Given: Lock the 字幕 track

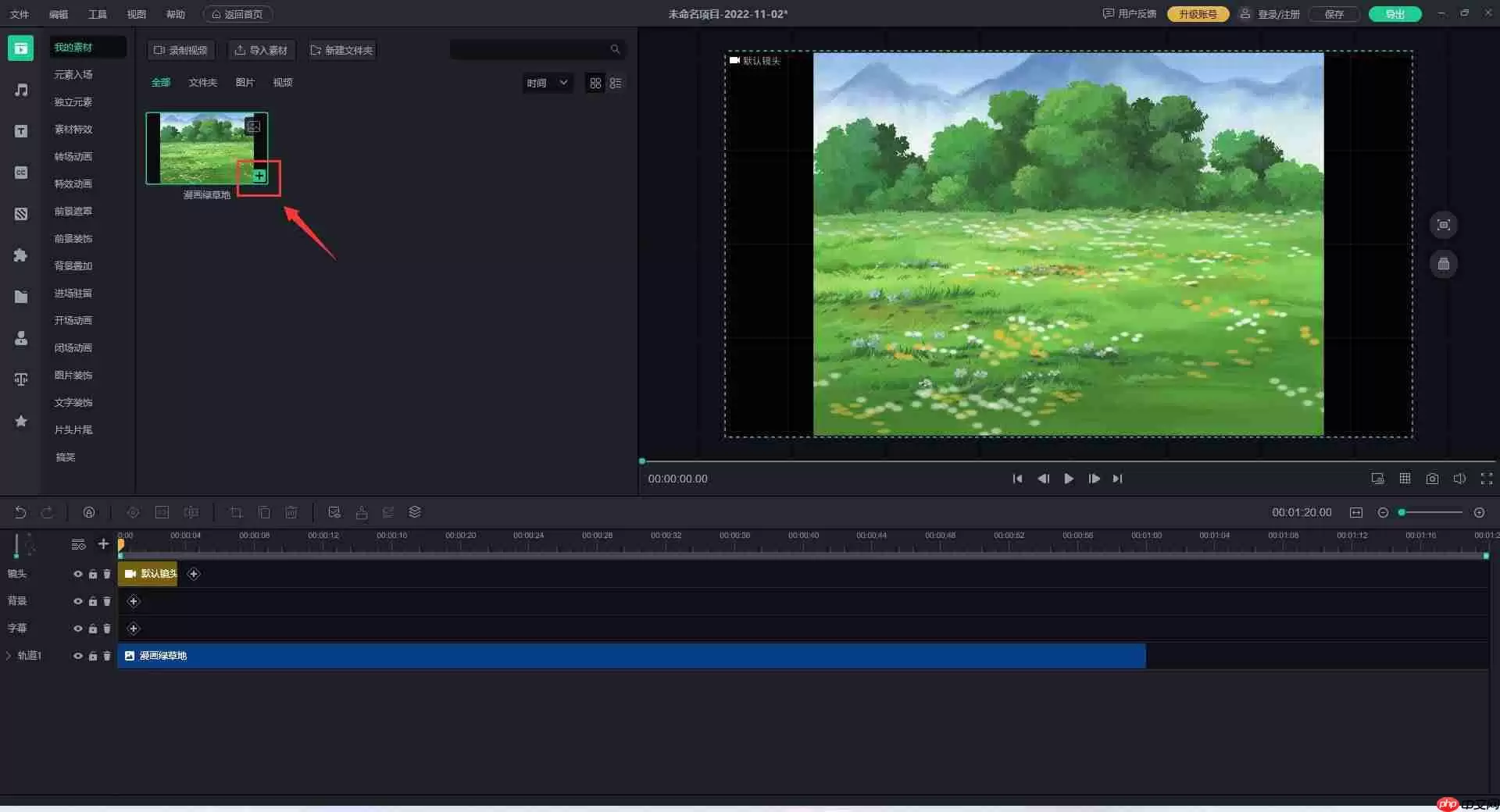Looking at the screenshot, I should point(92,629).
